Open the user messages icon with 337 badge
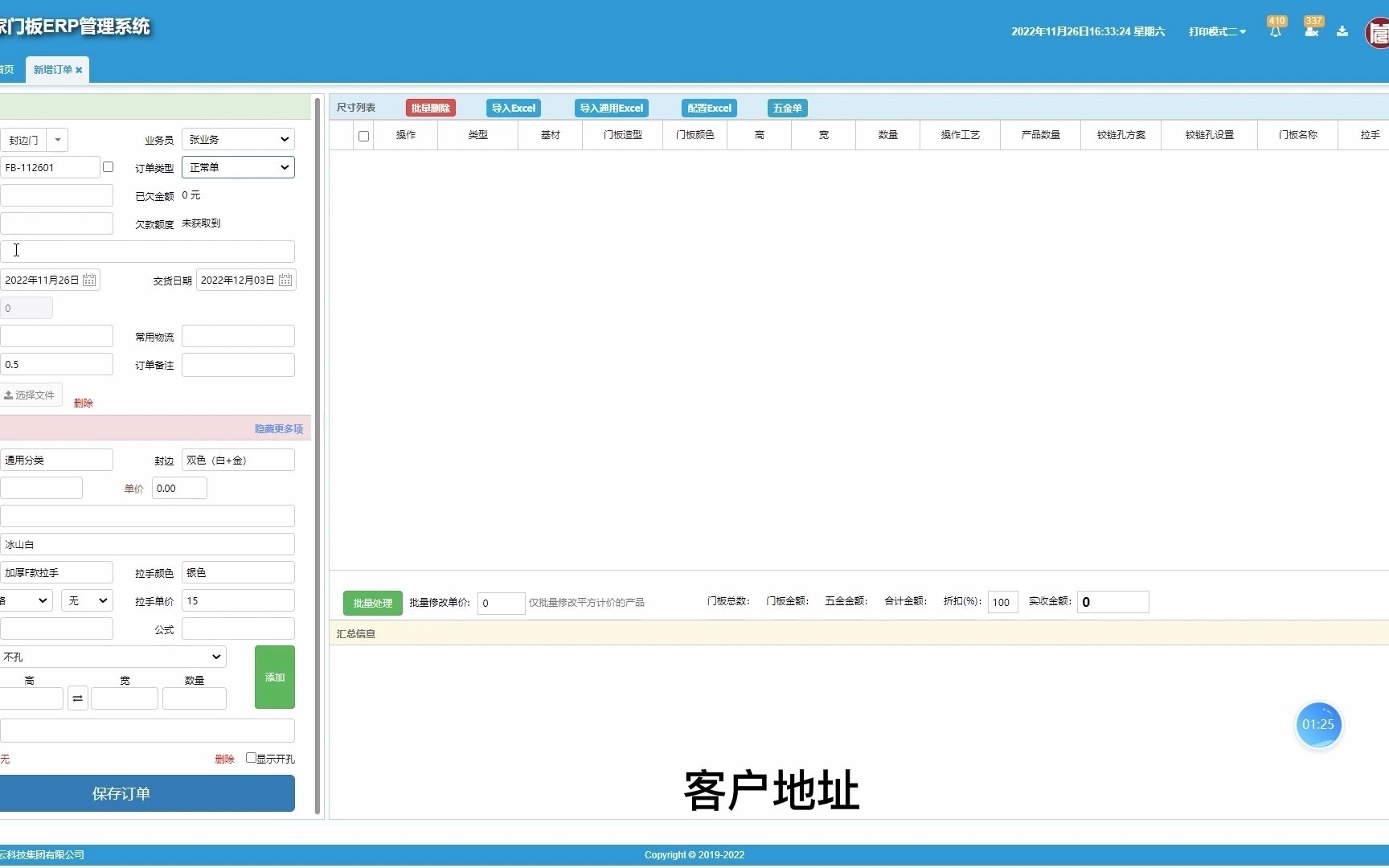The width and height of the screenshot is (1389, 868). coord(1311,31)
